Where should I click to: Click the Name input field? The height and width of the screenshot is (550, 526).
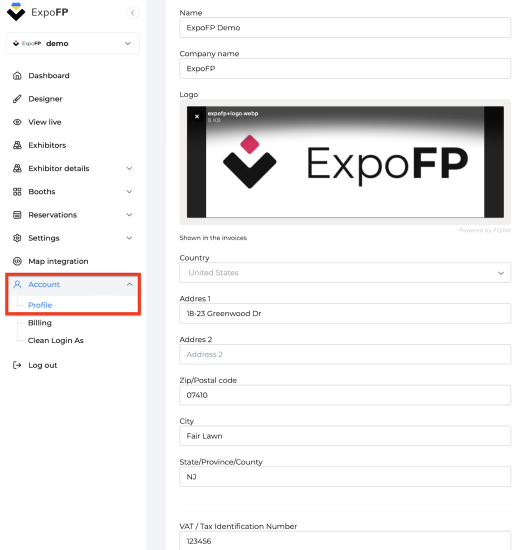tap(345, 28)
